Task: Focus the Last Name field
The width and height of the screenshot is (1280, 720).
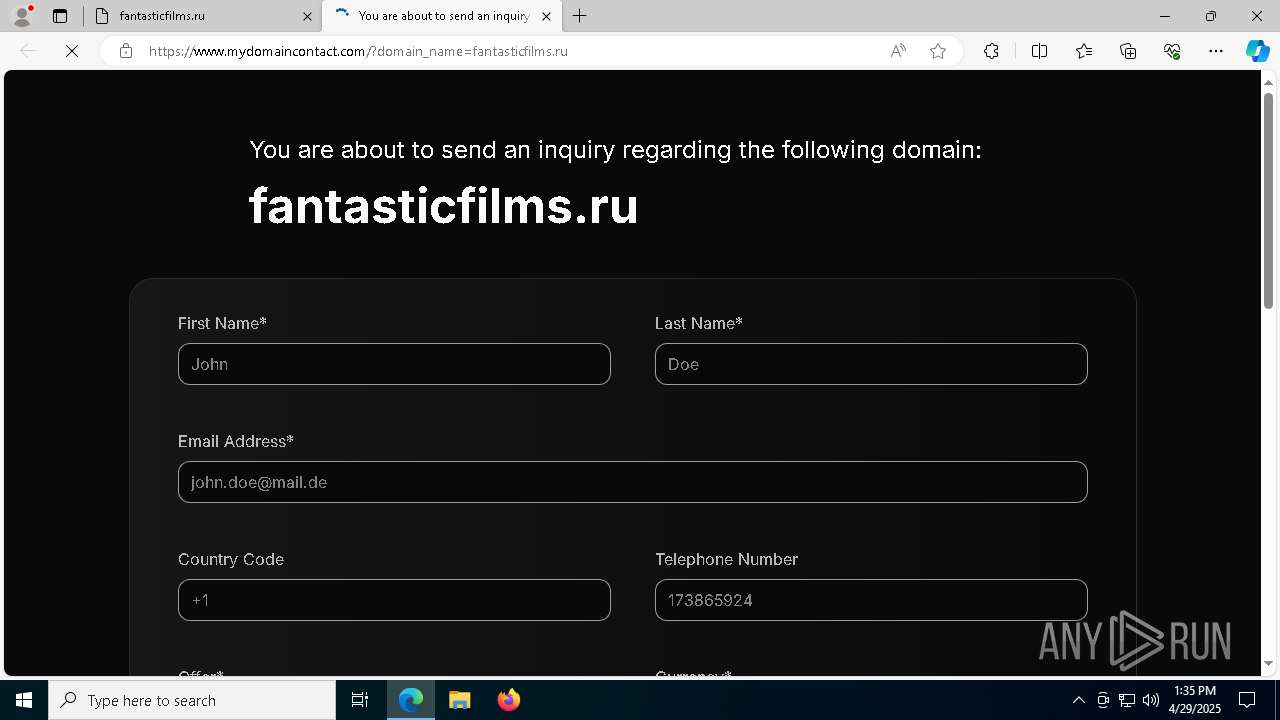Action: (x=871, y=364)
